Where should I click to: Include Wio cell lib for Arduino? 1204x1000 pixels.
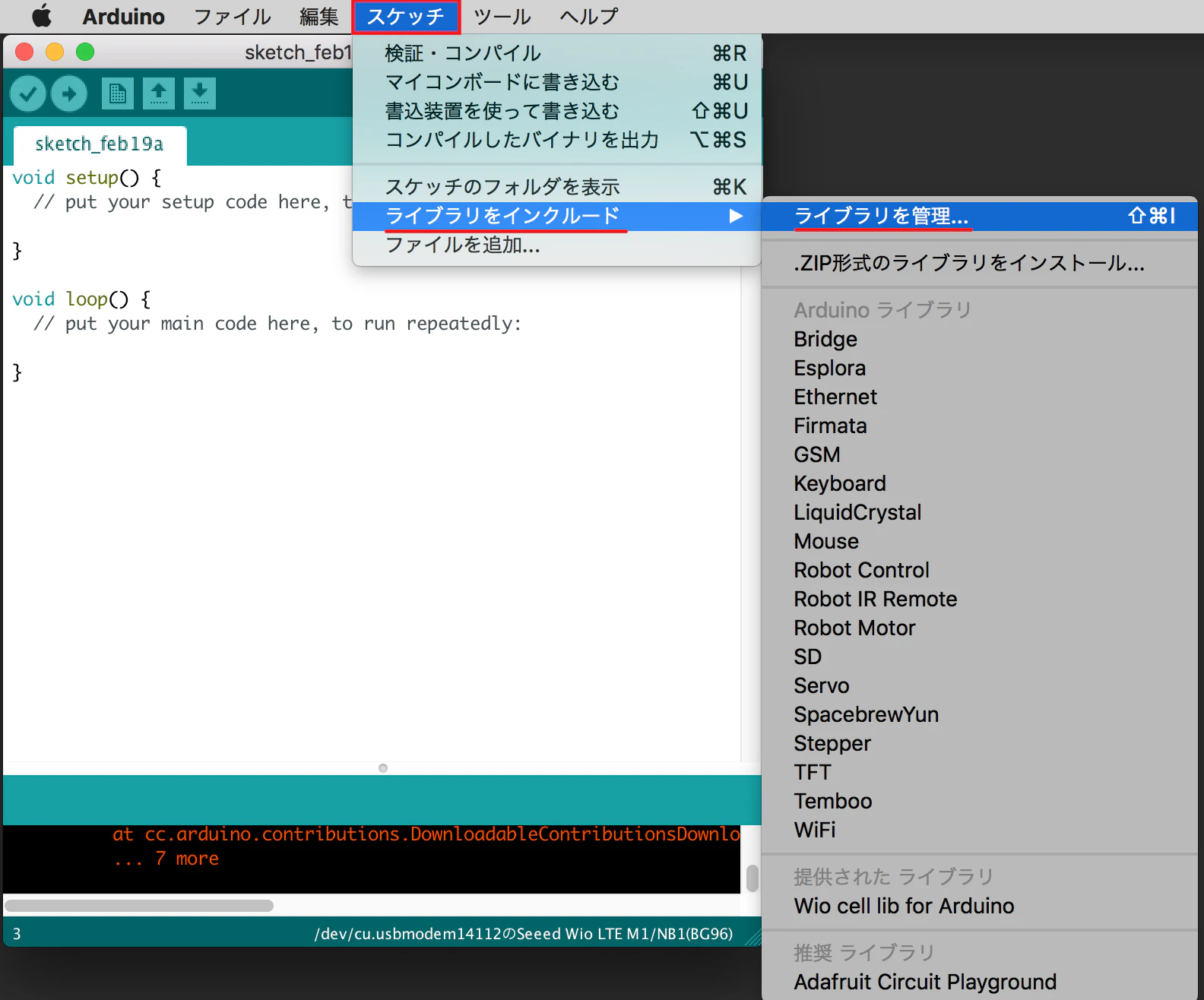(980, 906)
